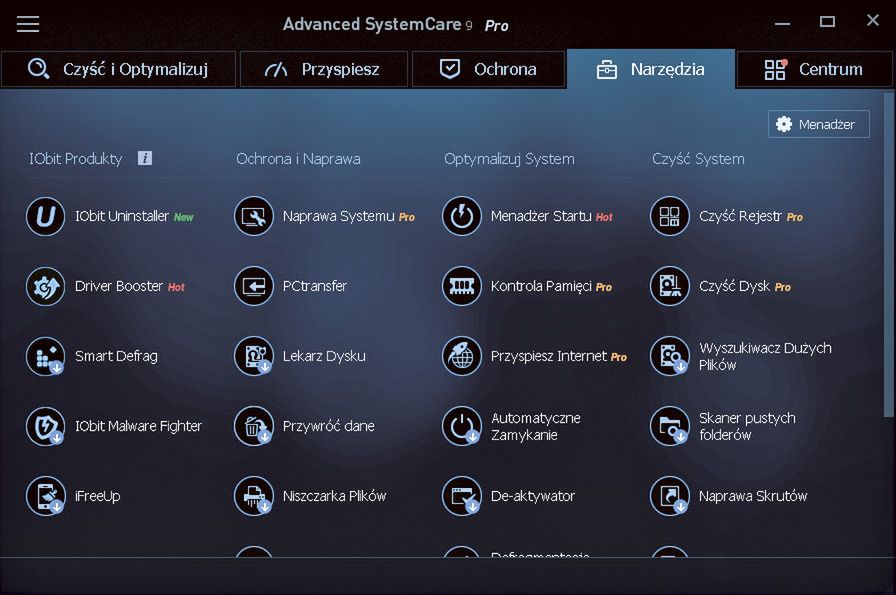Screen dimensions: 896x595
Task: Click the PCtransfer icon
Action: (x=254, y=286)
